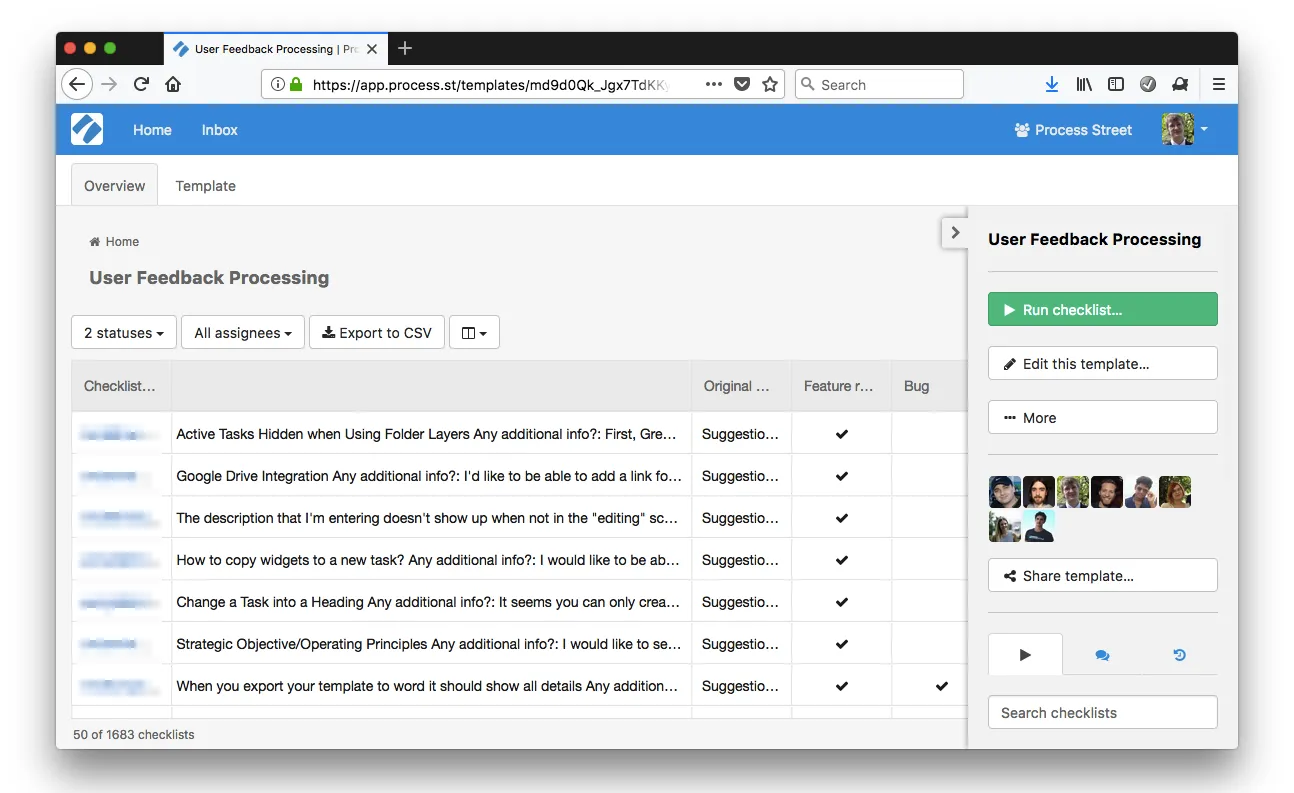The height and width of the screenshot is (793, 1294).
Task: Click the extension icon beside the hamburger menu
Action: (1180, 85)
